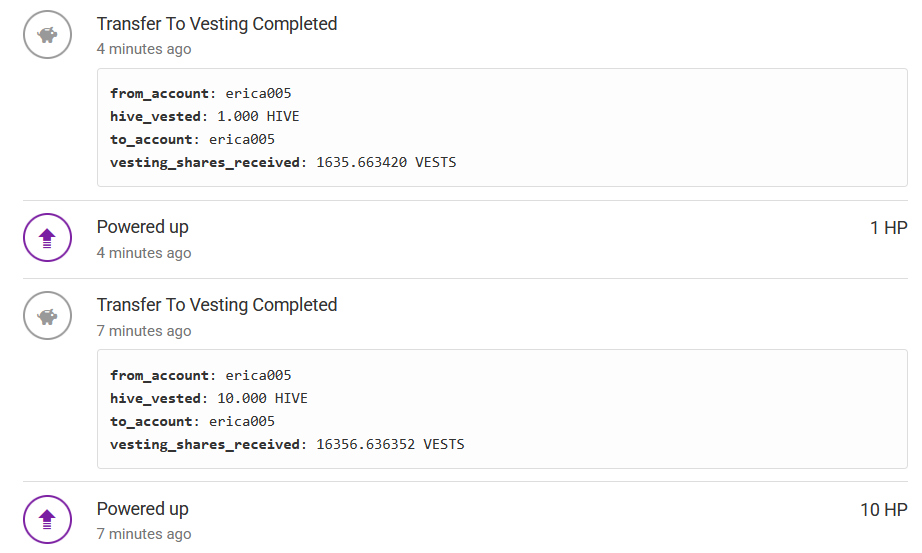Click the 7 minutes ago timestamp under Powered up 10 HP
This screenshot has width=922, height=553.
(x=144, y=534)
